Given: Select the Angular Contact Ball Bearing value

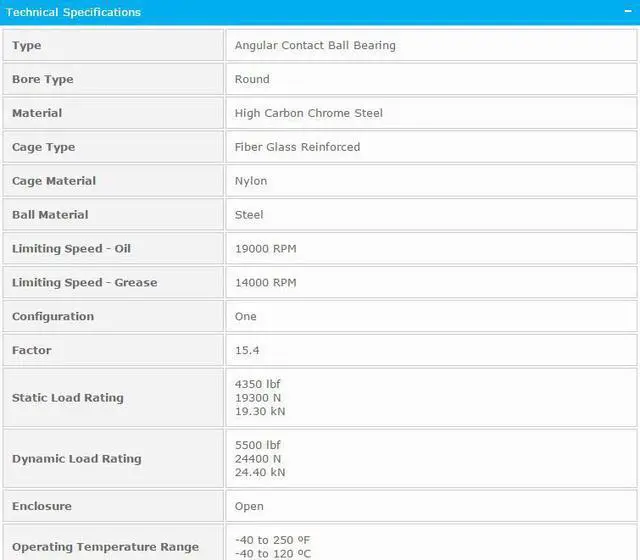Looking at the screenshot, I should [315, 45].
